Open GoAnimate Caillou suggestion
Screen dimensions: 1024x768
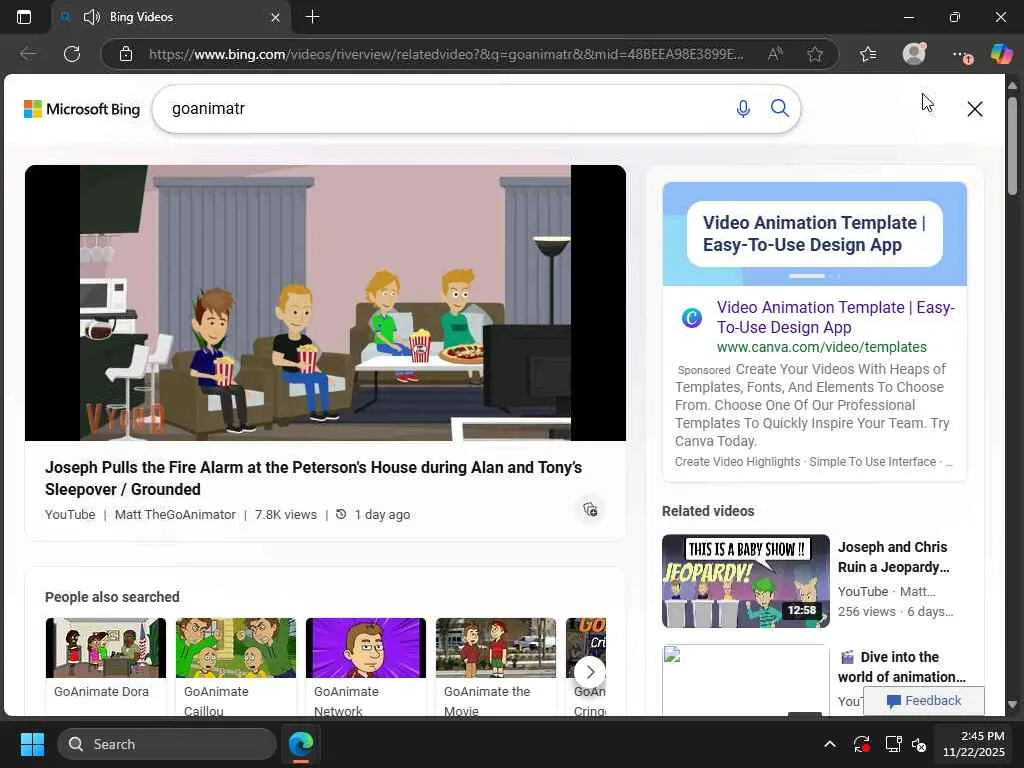(x=236, y=666)
